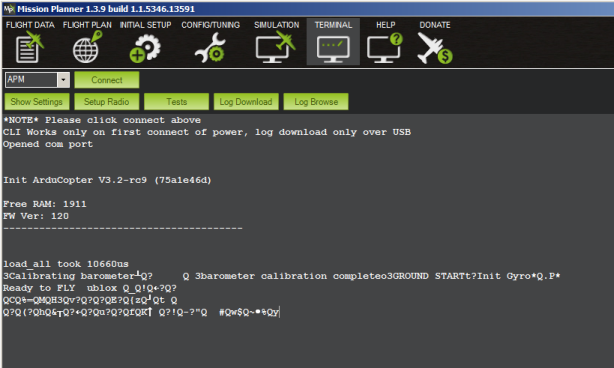Click the 'Opened com port' line

click(x=48, y=144)
